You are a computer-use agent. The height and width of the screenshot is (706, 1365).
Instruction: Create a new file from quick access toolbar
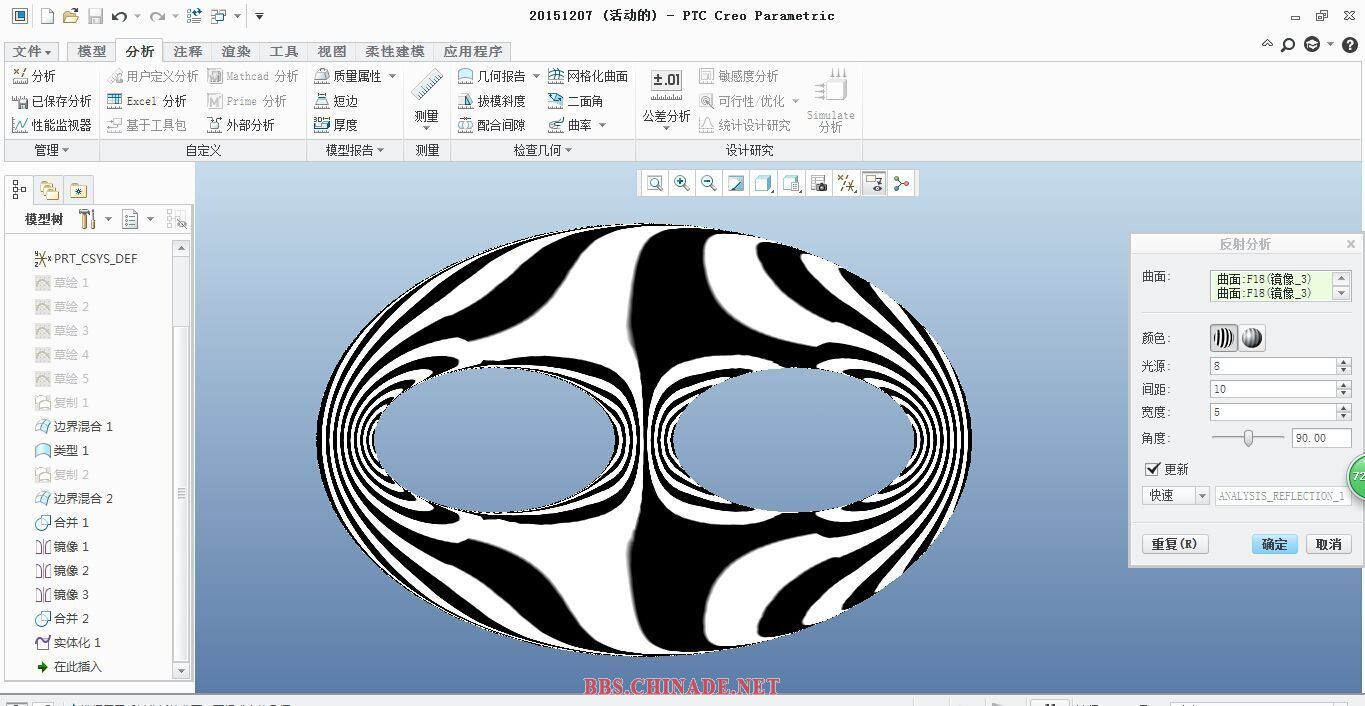pyautogui.click(x=47, y=16)
